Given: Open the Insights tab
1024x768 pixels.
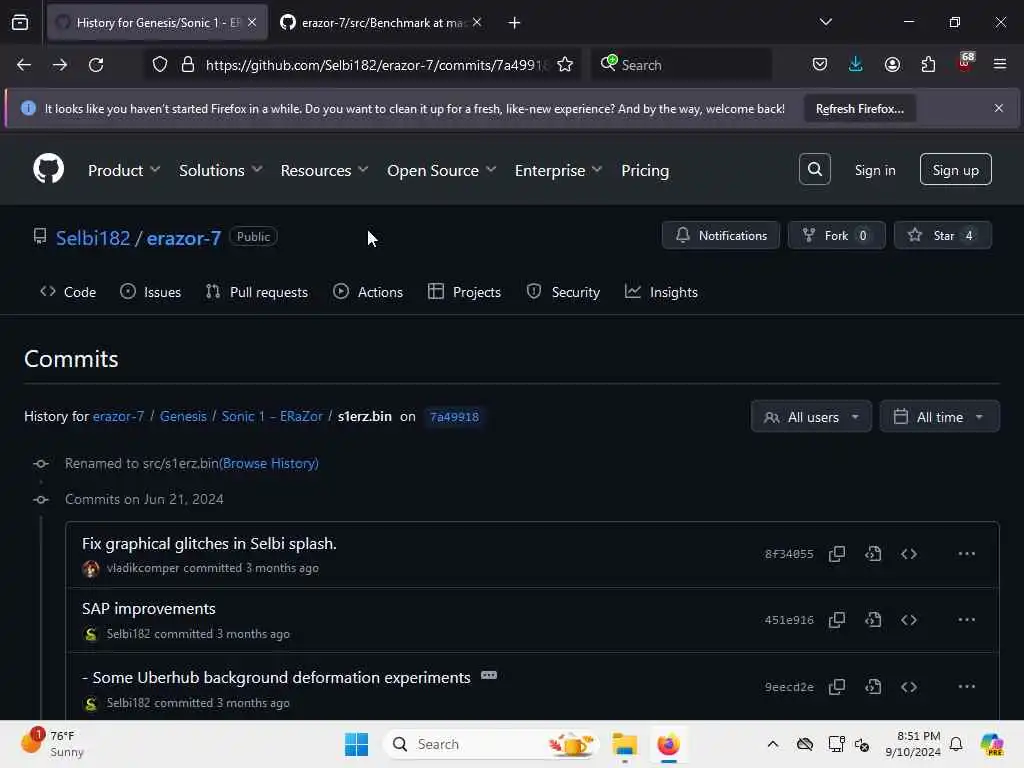Looking at the screenshot, I should [661, 292].
